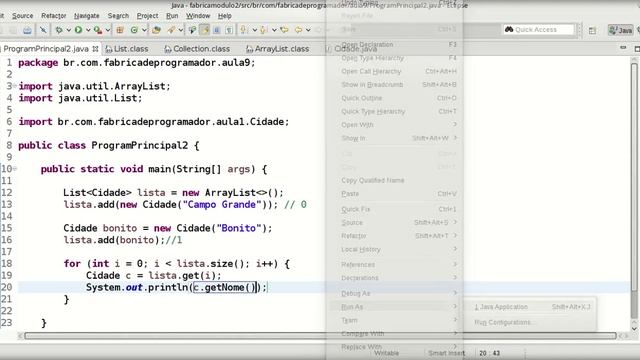The height and width of the screenshot is (360, 640).
Task: Click the New Java Package icon
Action: pyautogui.click(x=120, y=30)
